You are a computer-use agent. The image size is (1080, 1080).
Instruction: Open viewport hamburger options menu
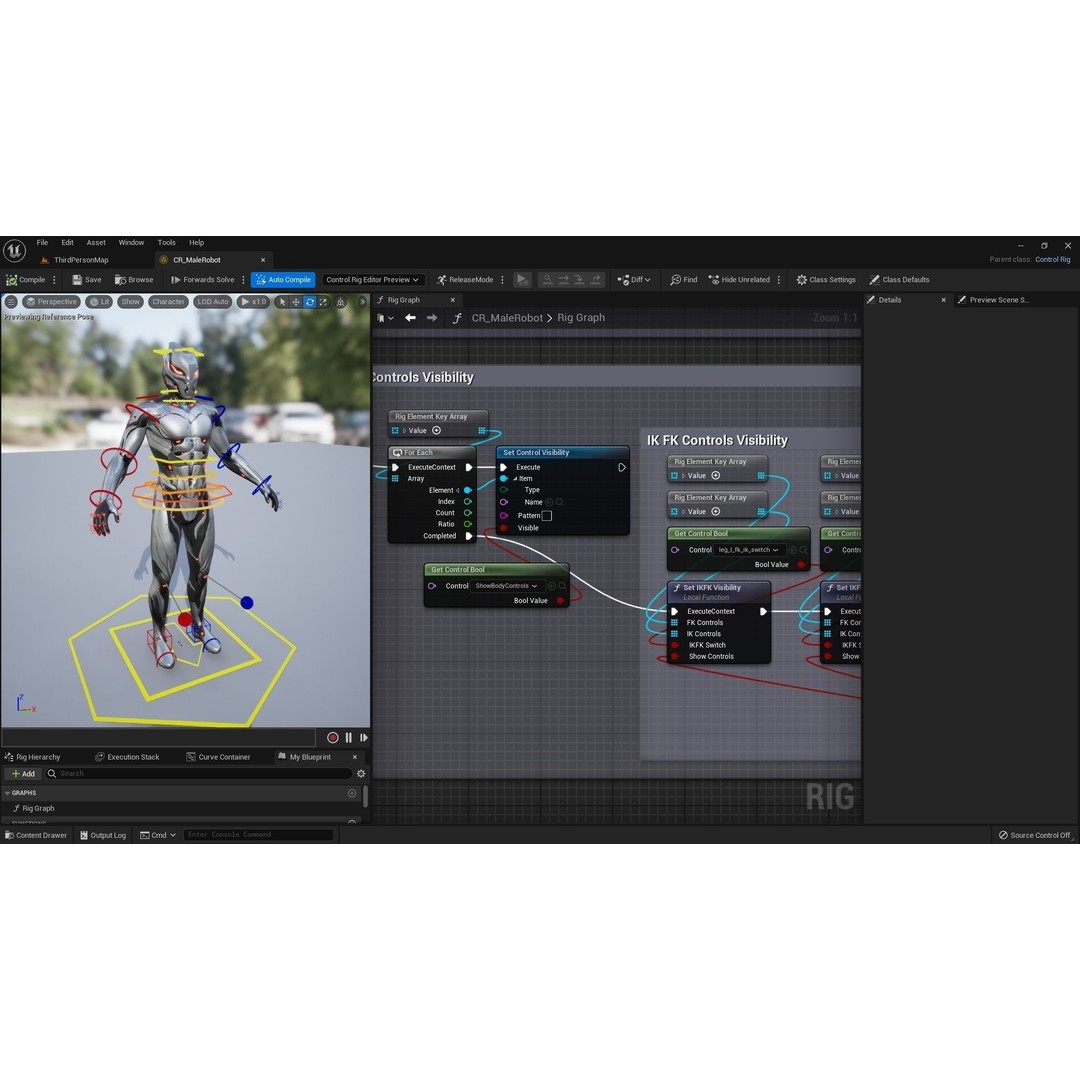[11, 302]
